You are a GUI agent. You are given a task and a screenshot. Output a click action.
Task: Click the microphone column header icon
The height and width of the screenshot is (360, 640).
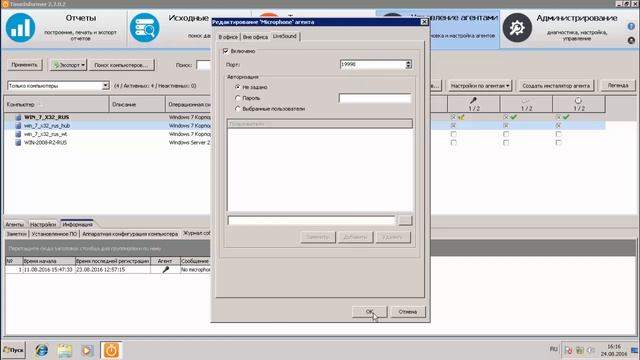pos(473,100)
